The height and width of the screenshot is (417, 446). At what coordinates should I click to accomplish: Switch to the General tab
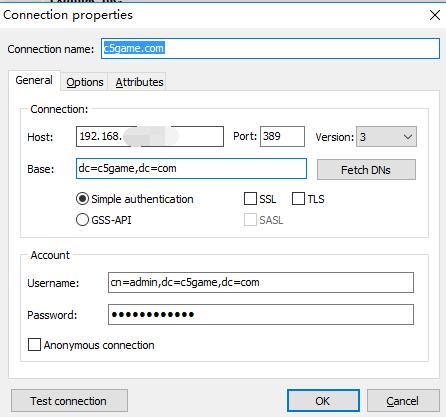tap(34, 80)
